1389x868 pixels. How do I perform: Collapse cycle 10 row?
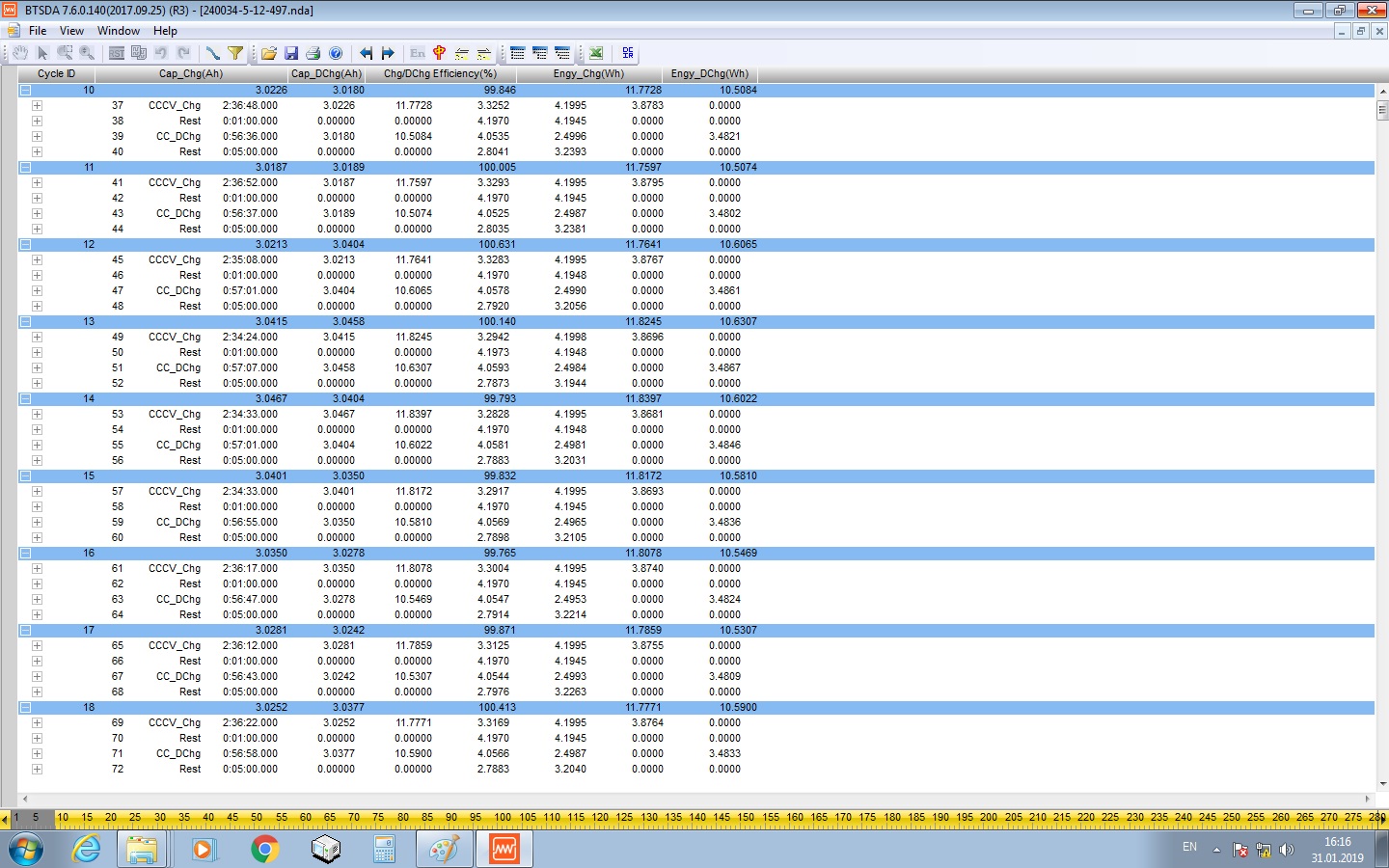(25, 90)
